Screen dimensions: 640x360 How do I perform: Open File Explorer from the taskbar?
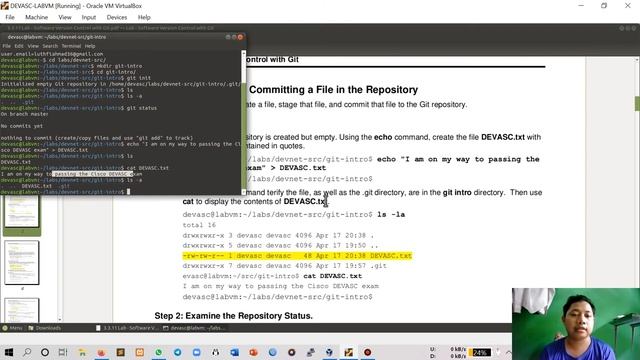pos(82,352)
